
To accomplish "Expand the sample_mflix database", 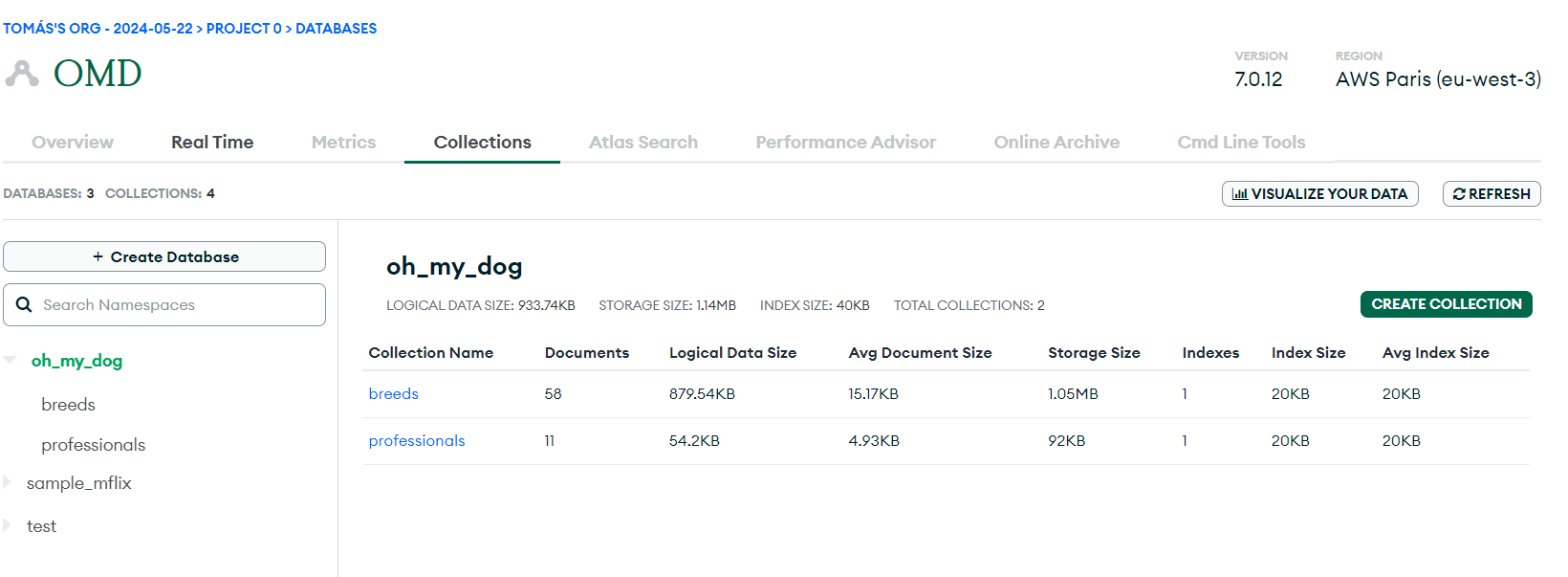I will click(8, 482).
